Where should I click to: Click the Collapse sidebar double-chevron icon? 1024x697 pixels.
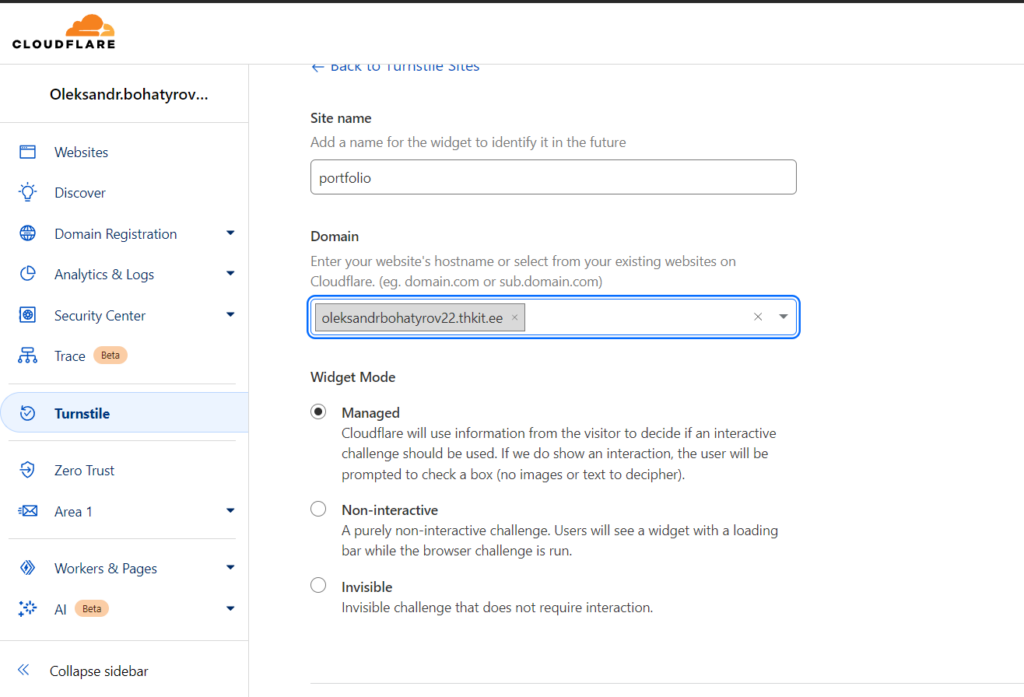click(x=24, y=670)
